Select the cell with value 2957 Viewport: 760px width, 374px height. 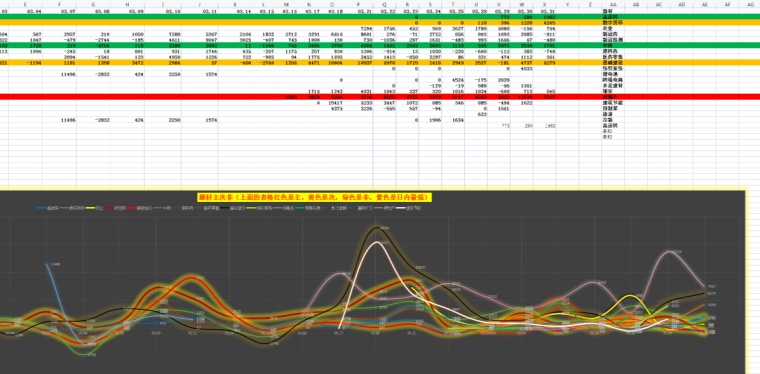point(69,34)
